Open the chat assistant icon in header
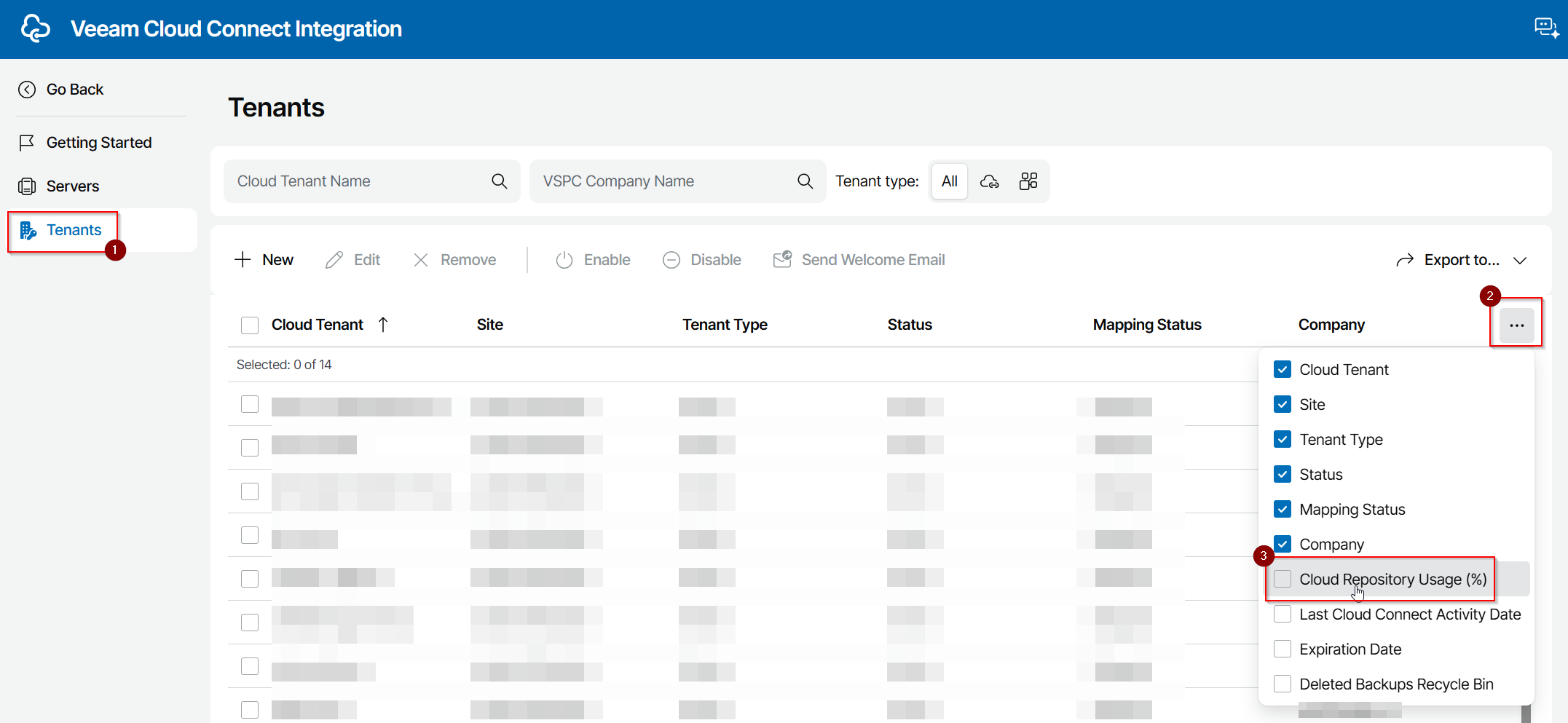The image size is (1568, 723). point(1546,28)
